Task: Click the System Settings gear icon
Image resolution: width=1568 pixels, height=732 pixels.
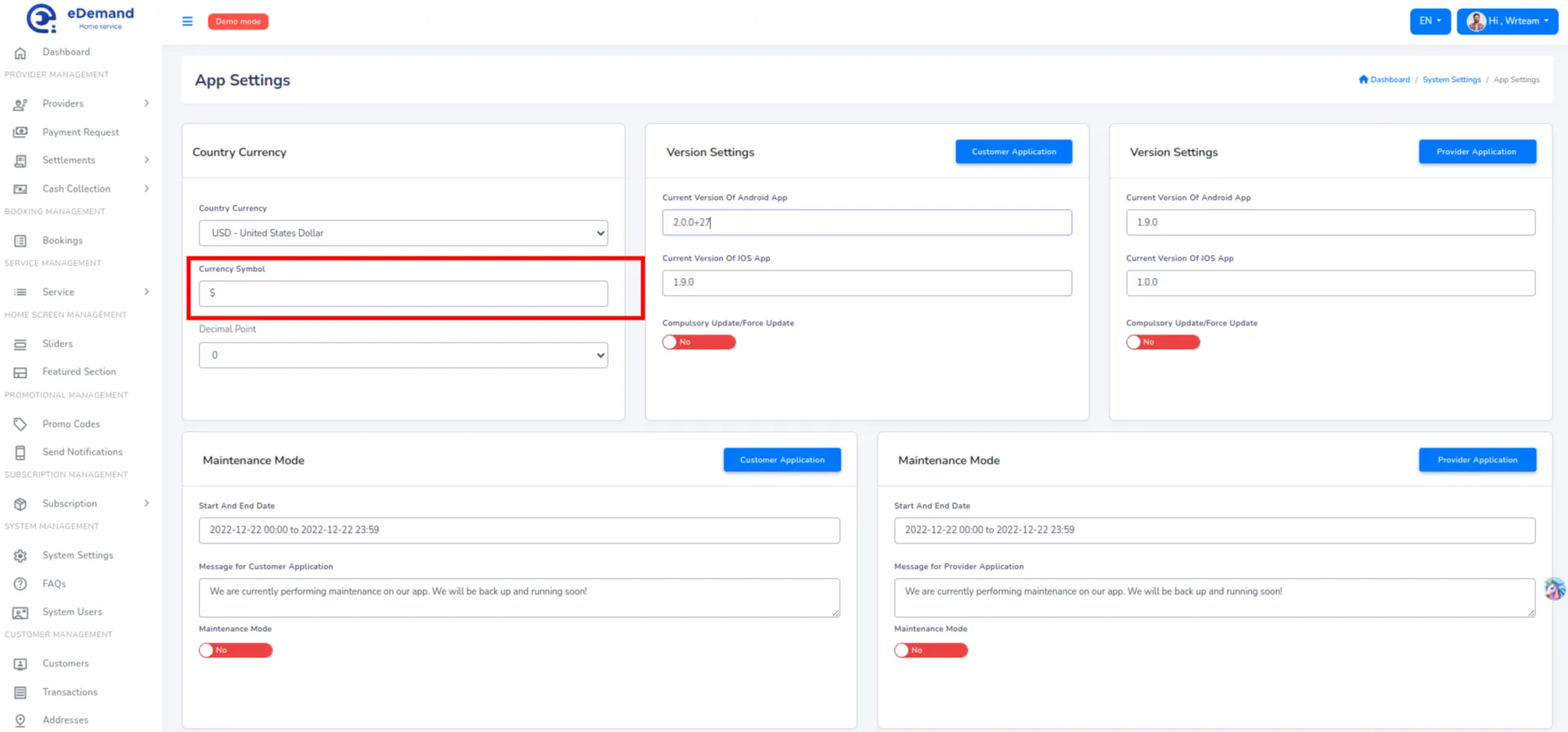Action: click(x=21, y=556)
